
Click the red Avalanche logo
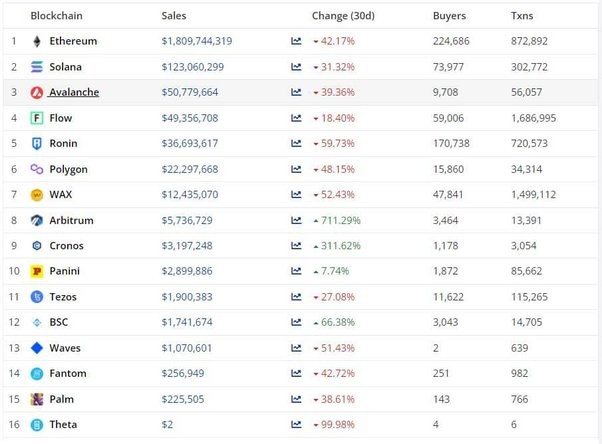[x=37, y=92]
